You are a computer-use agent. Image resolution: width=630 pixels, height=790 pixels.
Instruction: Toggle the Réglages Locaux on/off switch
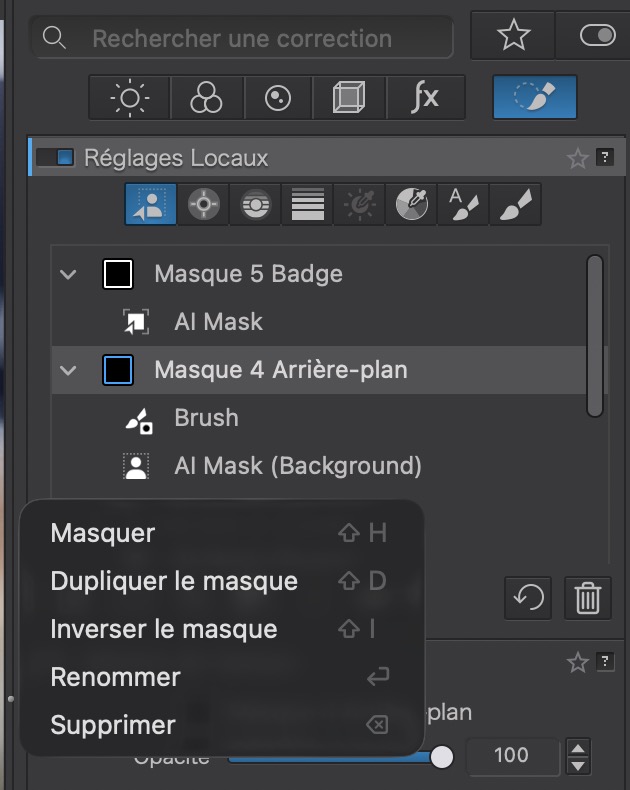(55, 158)
